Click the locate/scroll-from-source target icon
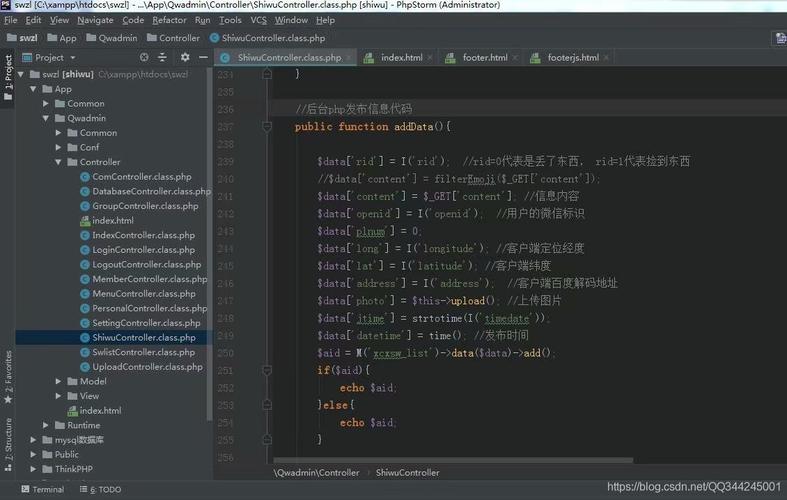The height and width of the screenshot is (500, 787). [144, 57]
